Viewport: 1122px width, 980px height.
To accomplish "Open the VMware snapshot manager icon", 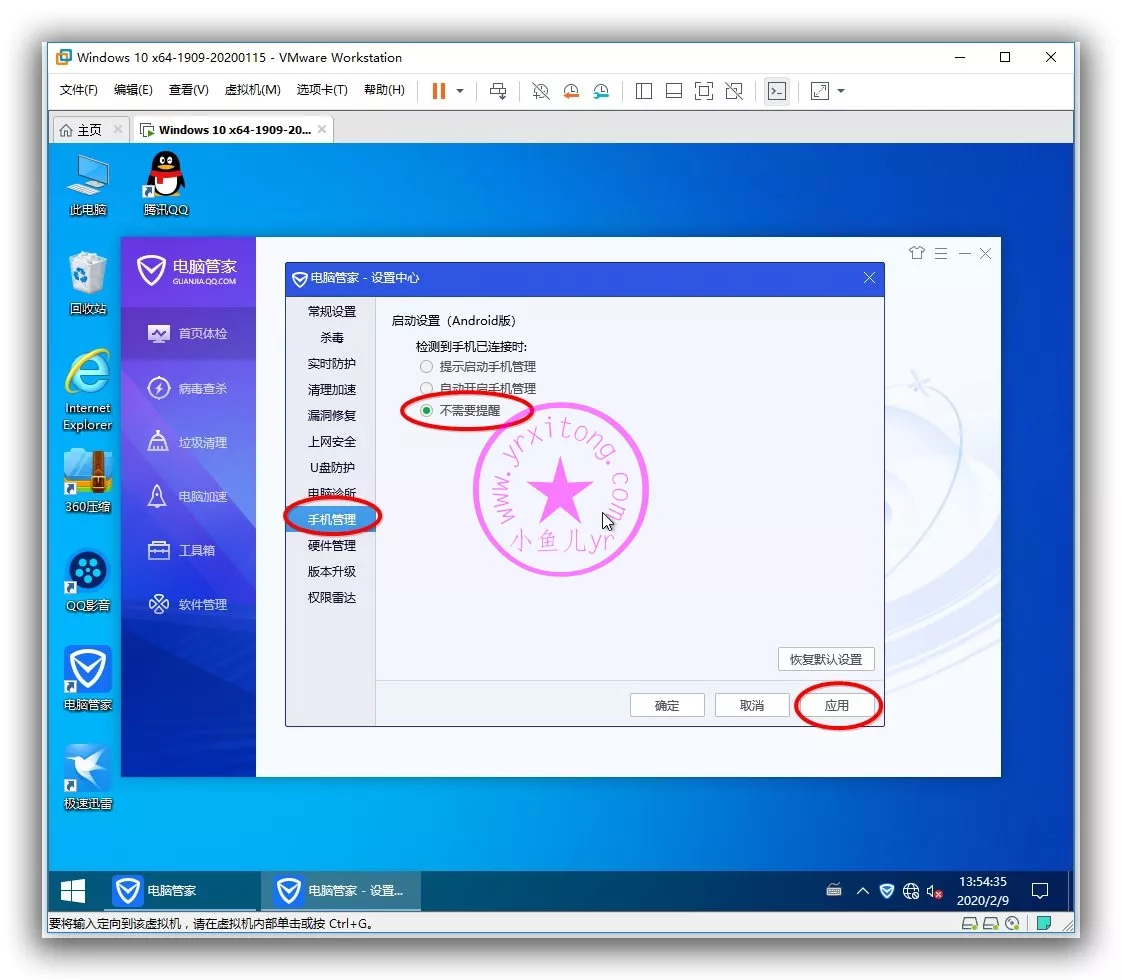I will (x=601, y=91).
